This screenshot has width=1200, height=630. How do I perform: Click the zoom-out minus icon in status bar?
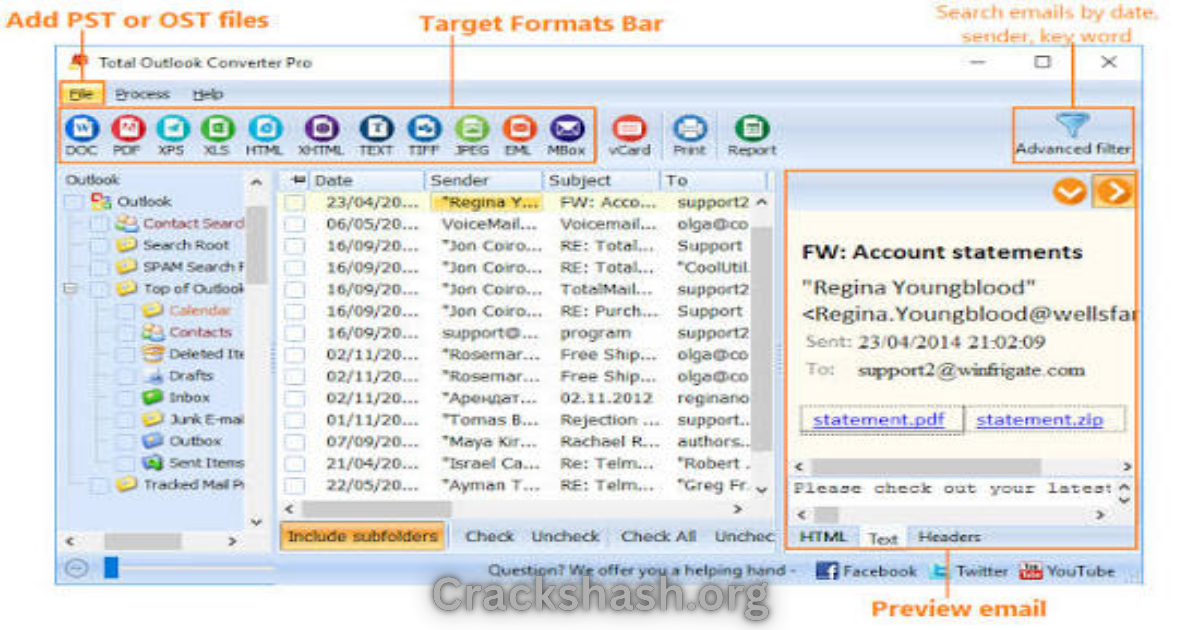point(77,568)
